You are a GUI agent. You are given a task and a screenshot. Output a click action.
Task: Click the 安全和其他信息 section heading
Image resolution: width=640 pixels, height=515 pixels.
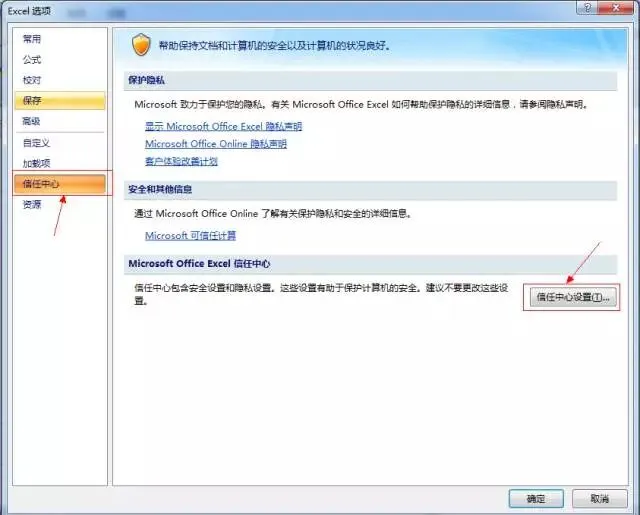[x=160, y=189]
